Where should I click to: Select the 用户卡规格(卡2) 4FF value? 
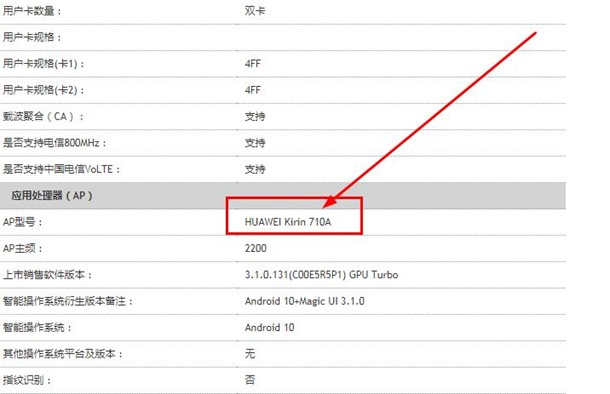tap(252, 90)
